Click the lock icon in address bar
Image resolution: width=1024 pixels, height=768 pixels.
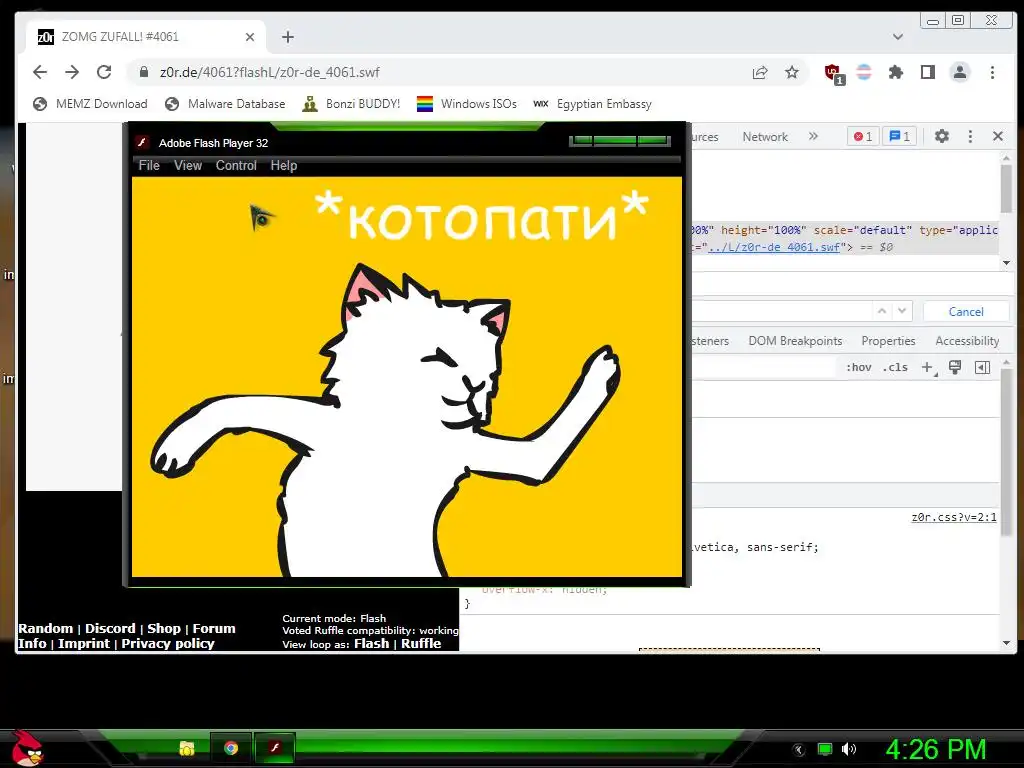pyautogui.click(x=144, y=72)
